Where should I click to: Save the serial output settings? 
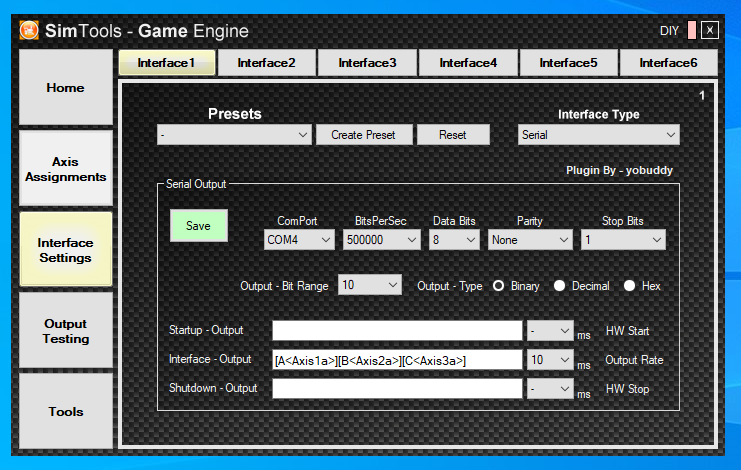click(198, 226)
